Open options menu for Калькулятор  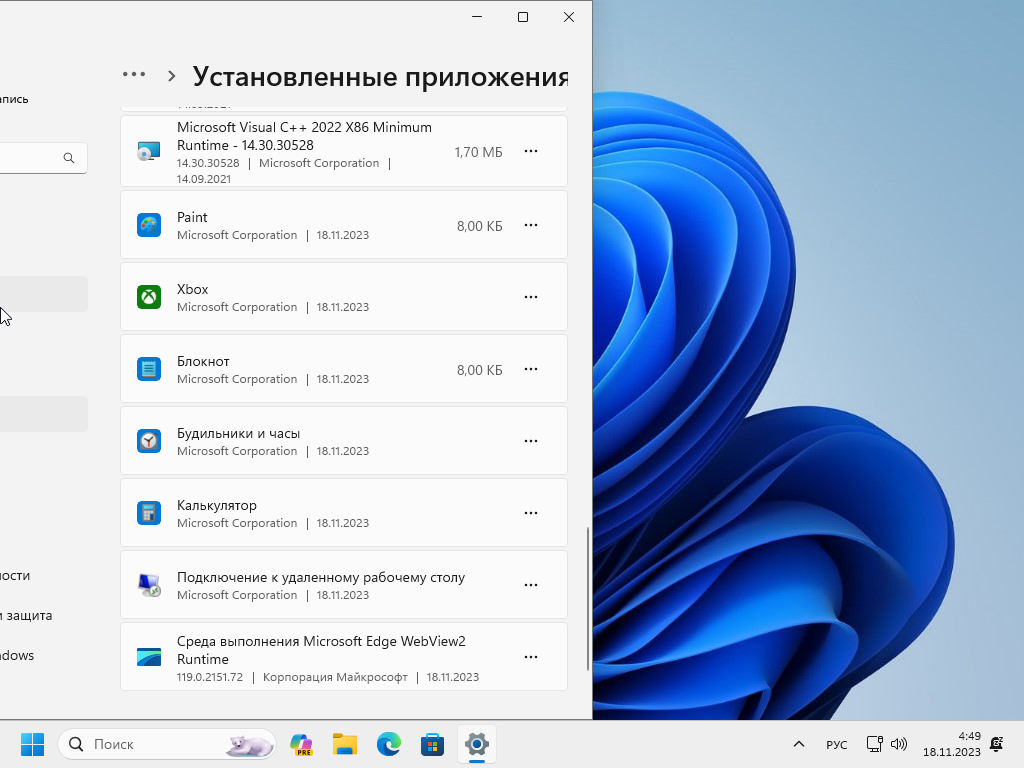coord(531,513)
